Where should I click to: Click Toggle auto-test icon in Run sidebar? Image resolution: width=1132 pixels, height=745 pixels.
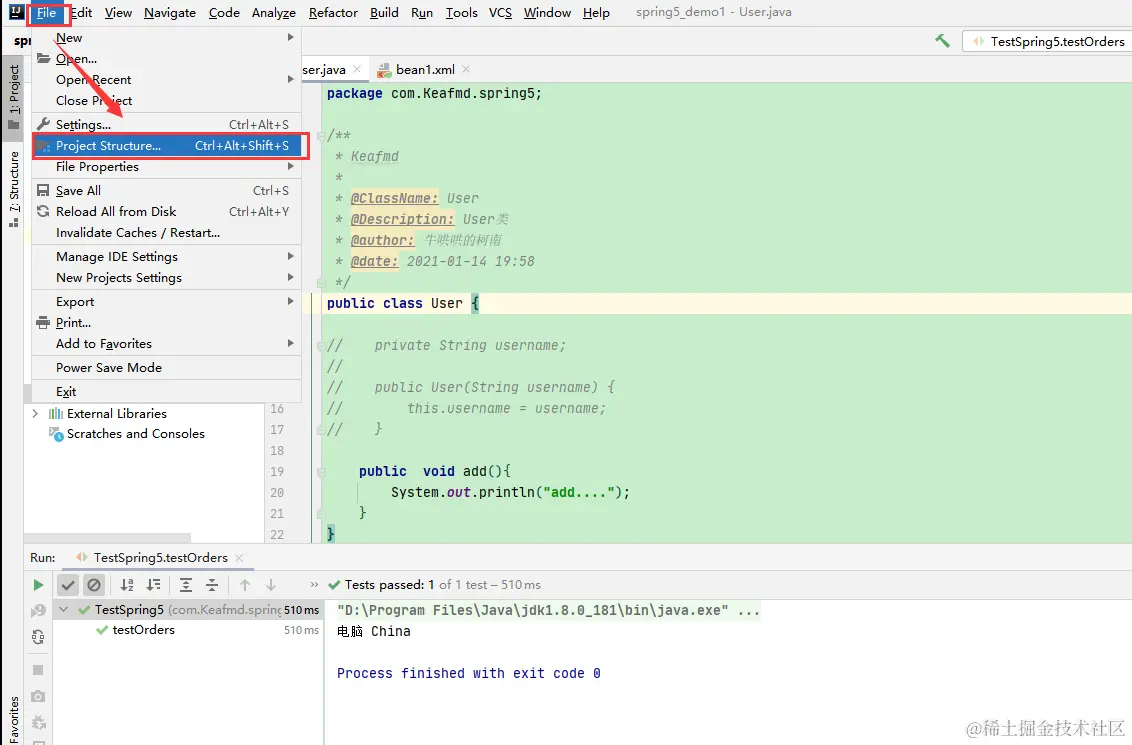click(x=38, y=637)
